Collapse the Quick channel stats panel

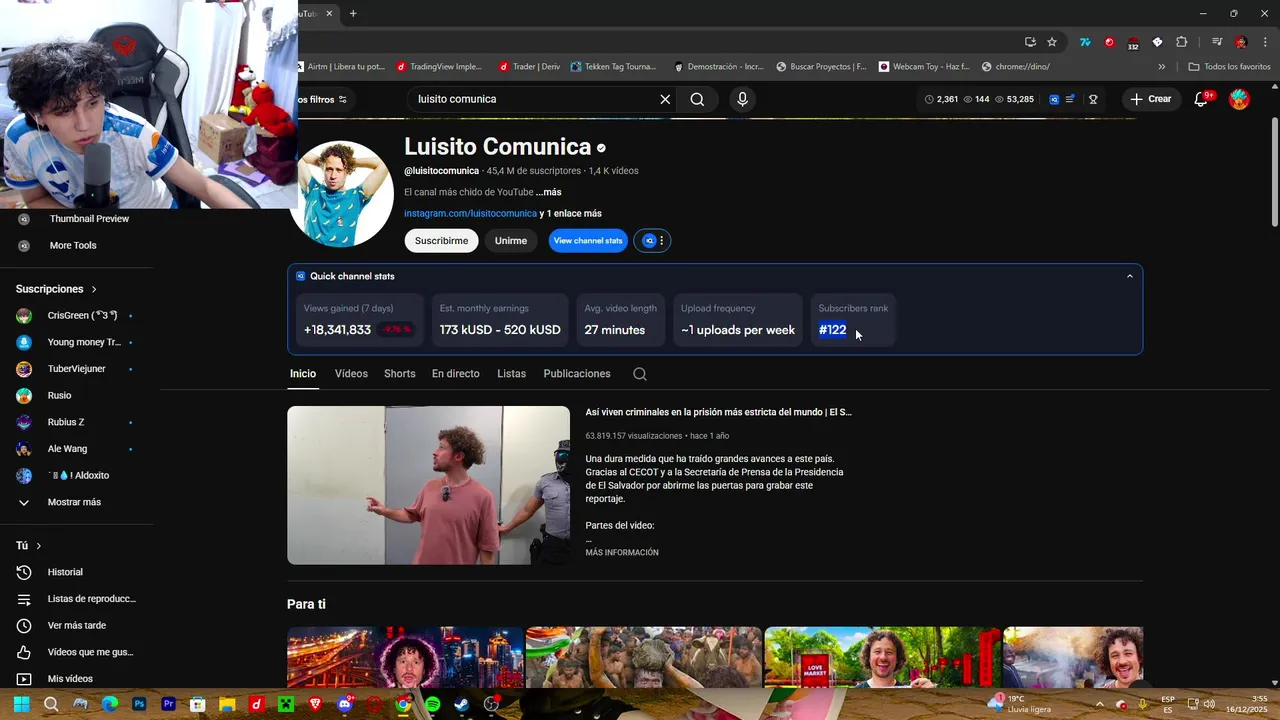(x=1130, y=276)
